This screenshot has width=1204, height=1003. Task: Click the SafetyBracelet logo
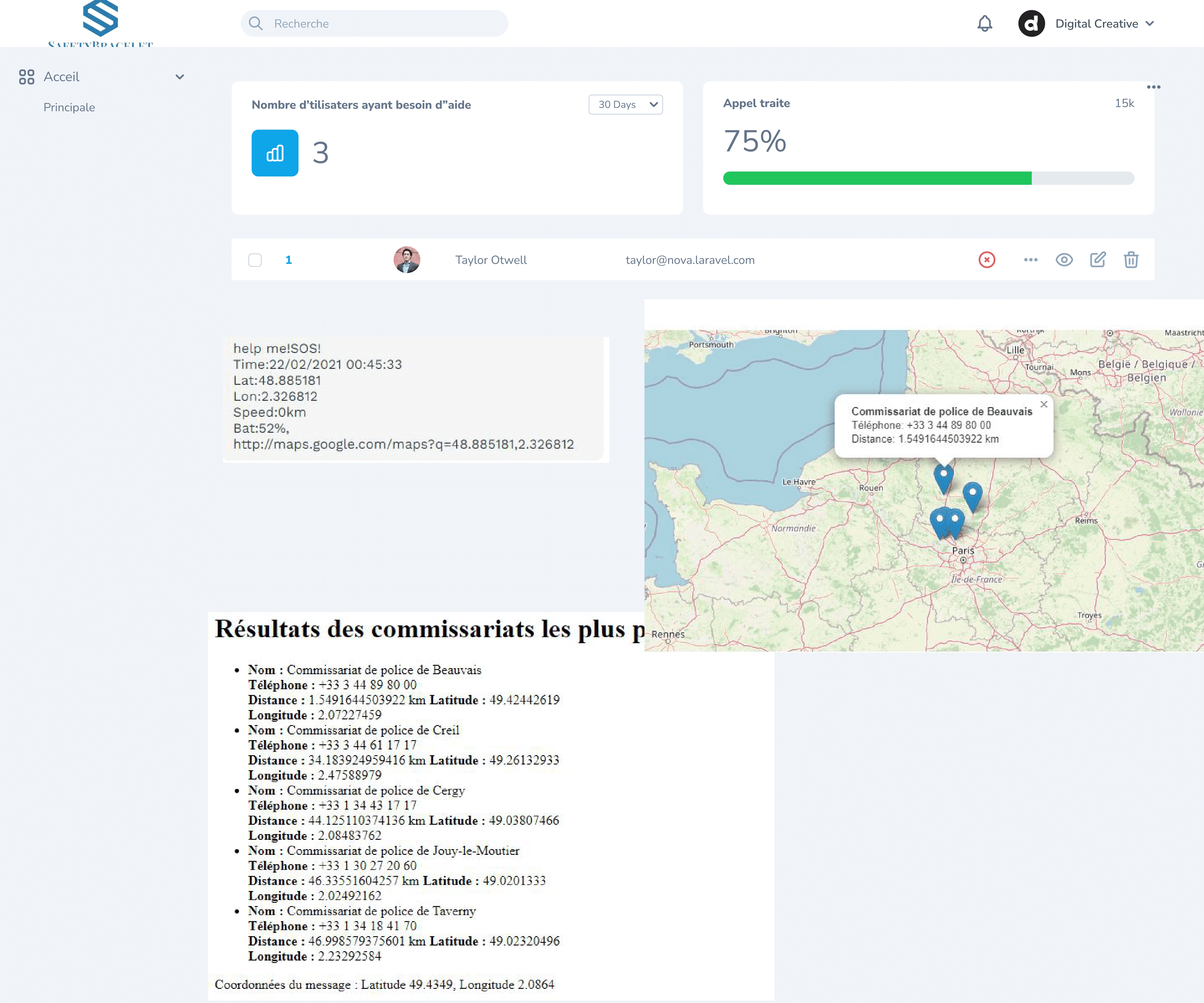point(100,23)
